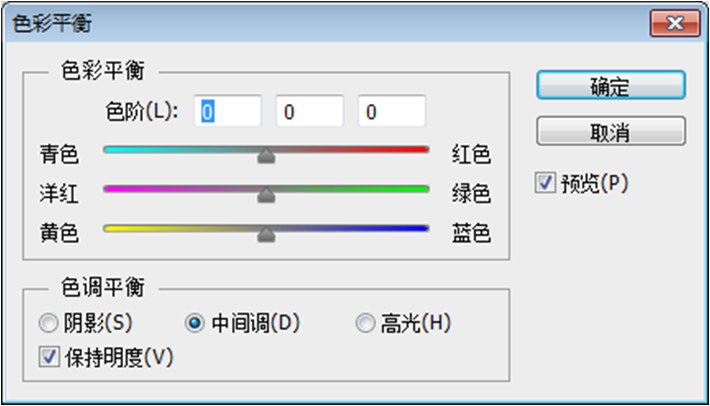The image size is (710, 406).
Task: Click the 取消 (Cancel) button
Action: (610, 131)
